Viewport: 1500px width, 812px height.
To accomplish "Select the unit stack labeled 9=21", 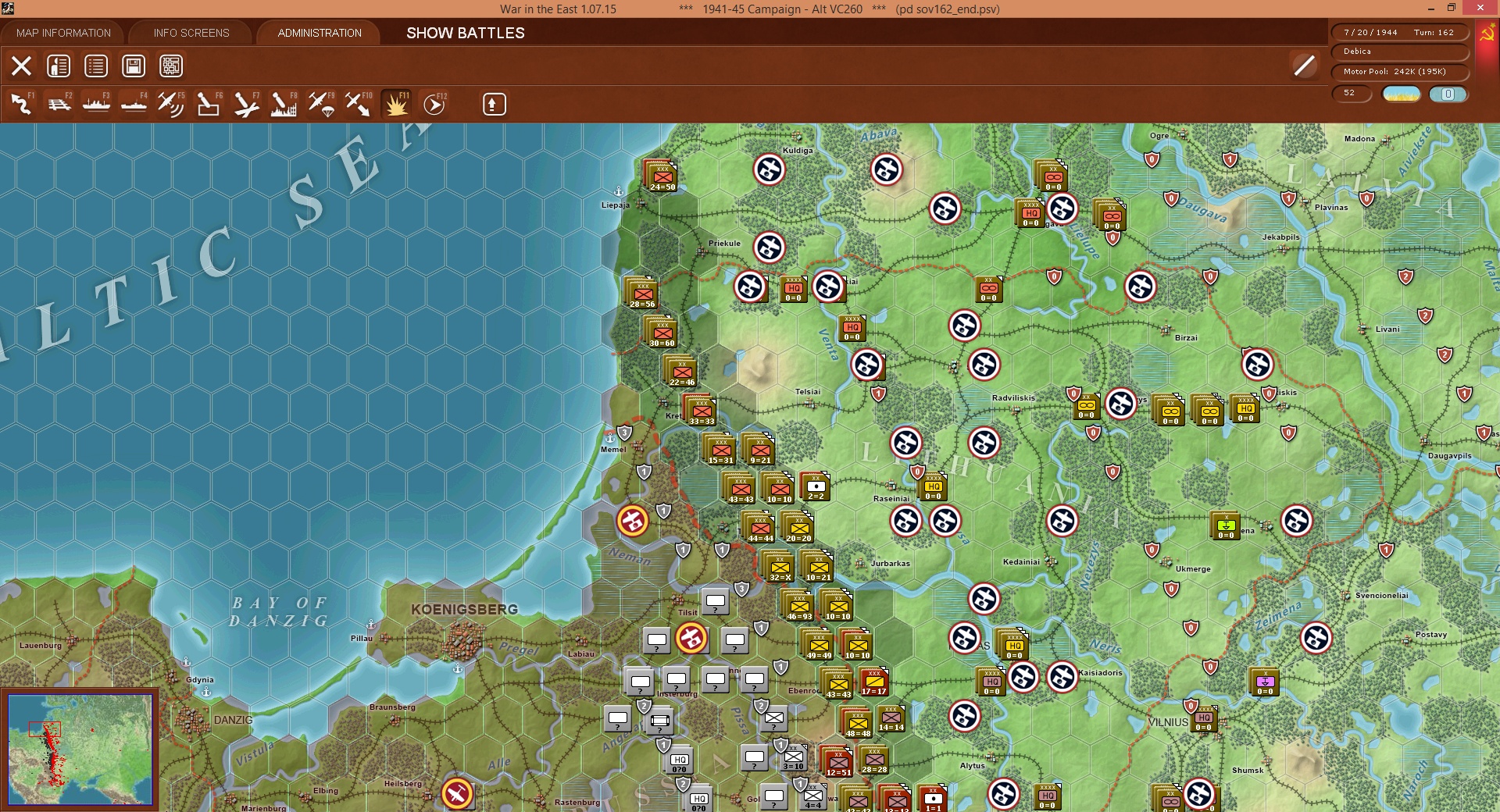I will 759,449.
